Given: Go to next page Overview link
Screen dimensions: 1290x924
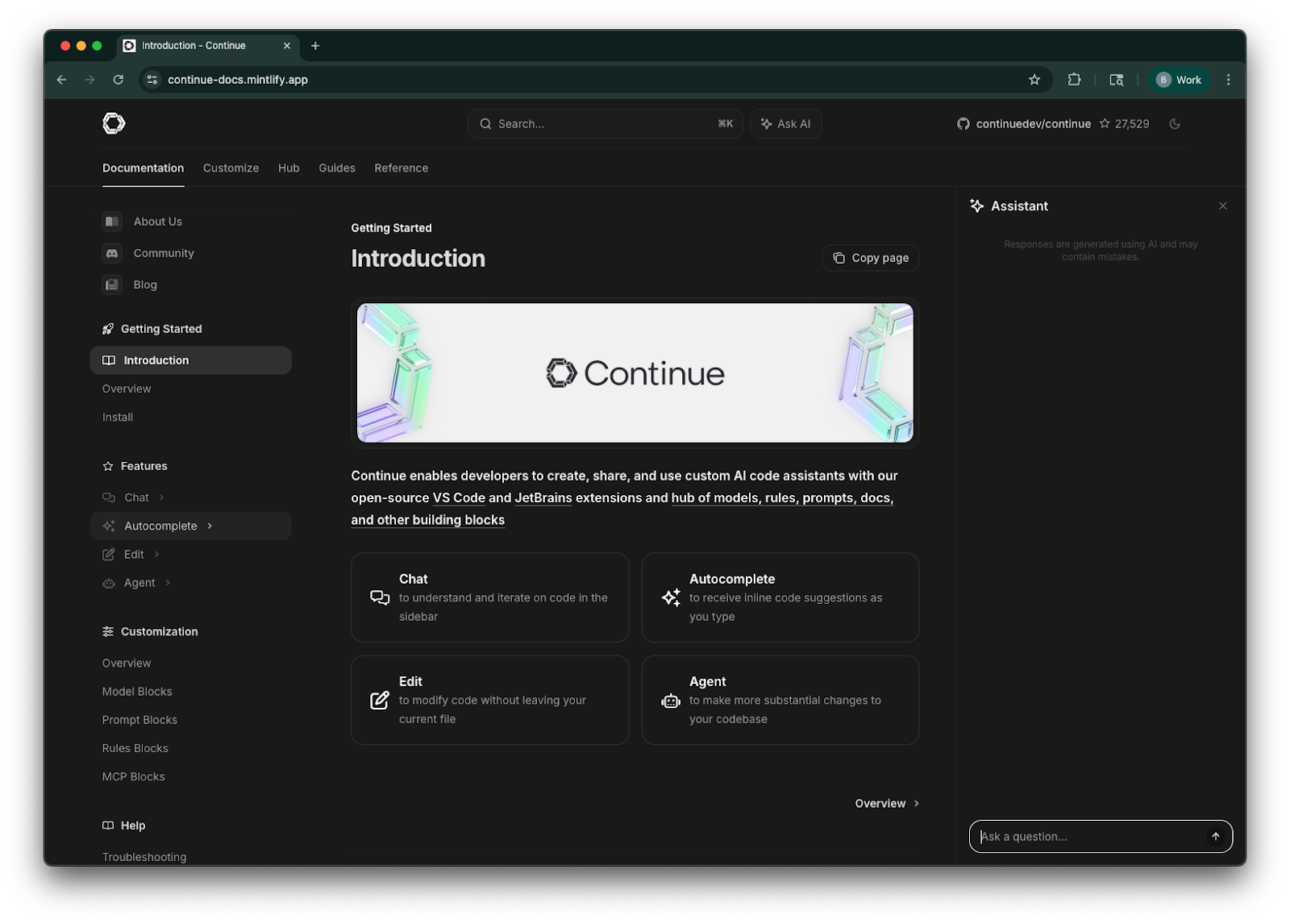Looking at the screenshot, I should pos(887,803).
